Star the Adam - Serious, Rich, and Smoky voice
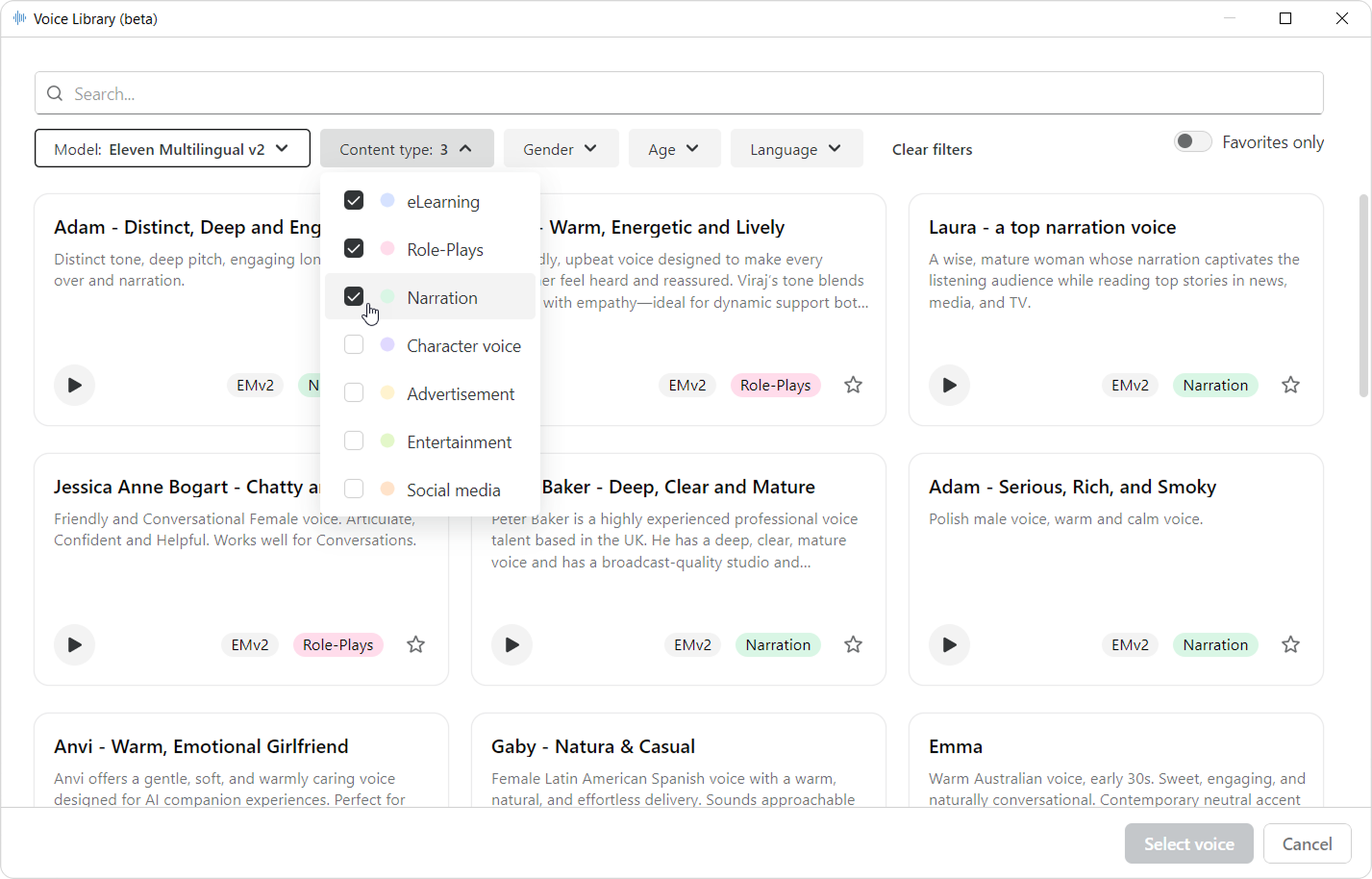Viewport: 1372px width, 879px height. pos(1290,645)
